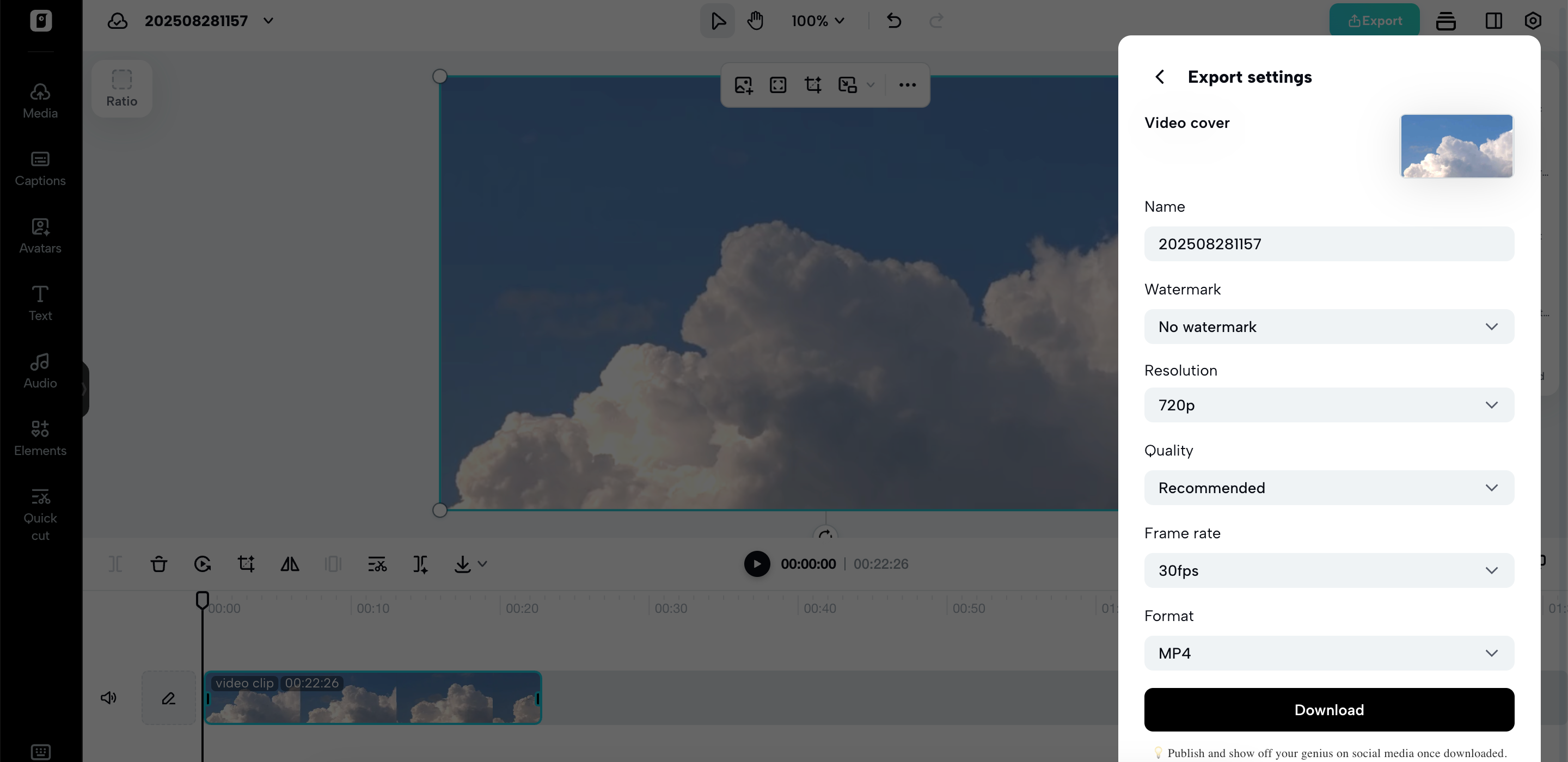Select the hand pan tool

point(755,21)
